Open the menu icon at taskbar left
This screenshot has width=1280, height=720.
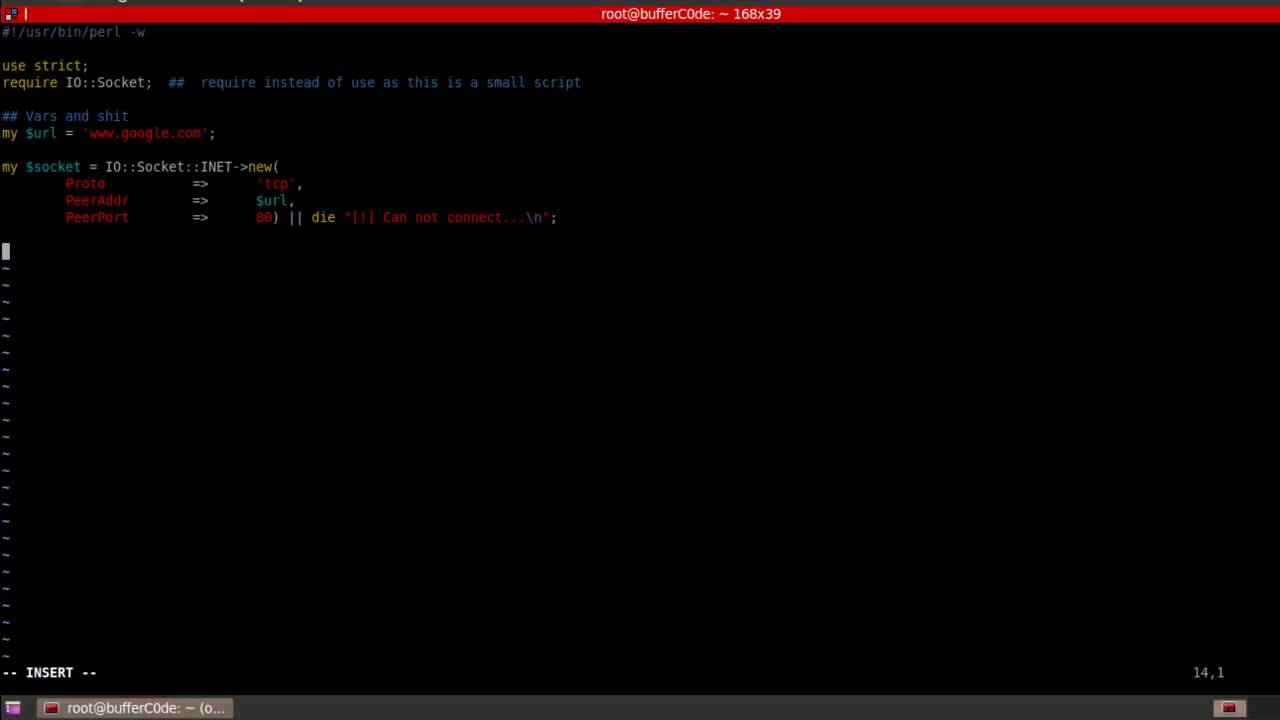click(x=13, y=708)
